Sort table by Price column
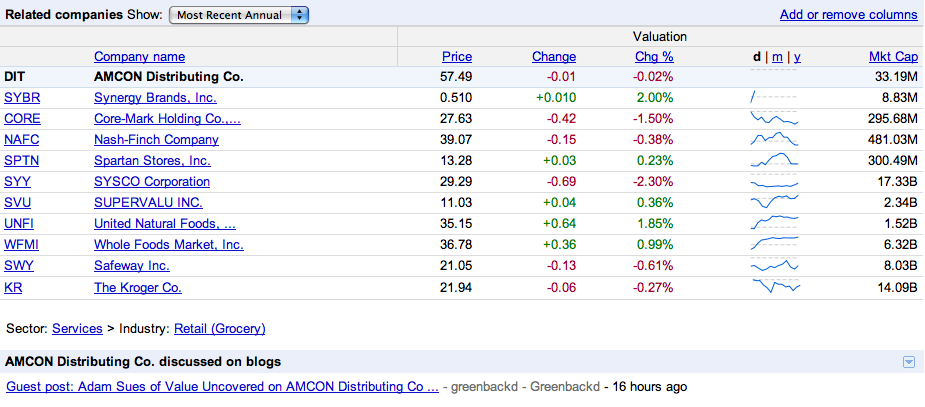The width and height of the screenshot is (925, 407). pyautogui.click(x=457, y=57)
